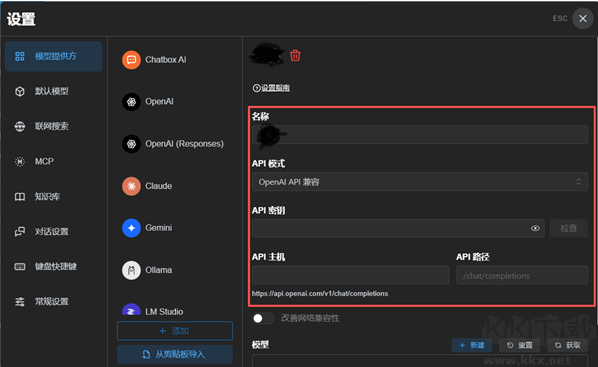Switch to the MCP settings tab

tap(54, 161)
